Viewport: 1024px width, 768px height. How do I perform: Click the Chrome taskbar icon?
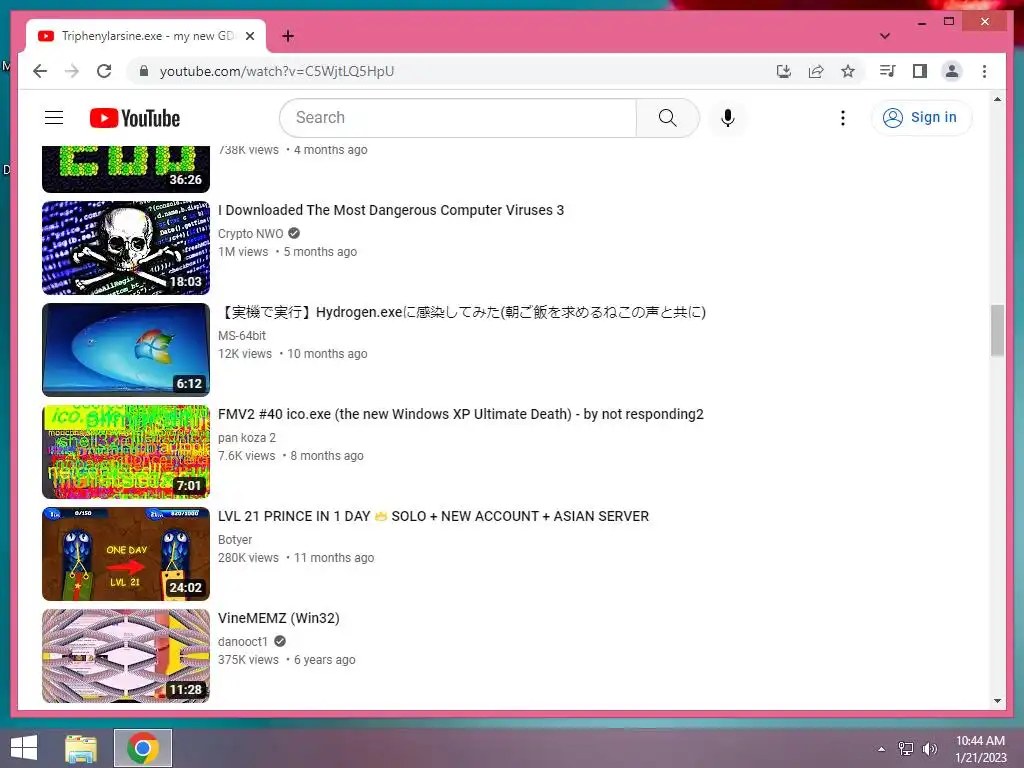tap(143, 748)
